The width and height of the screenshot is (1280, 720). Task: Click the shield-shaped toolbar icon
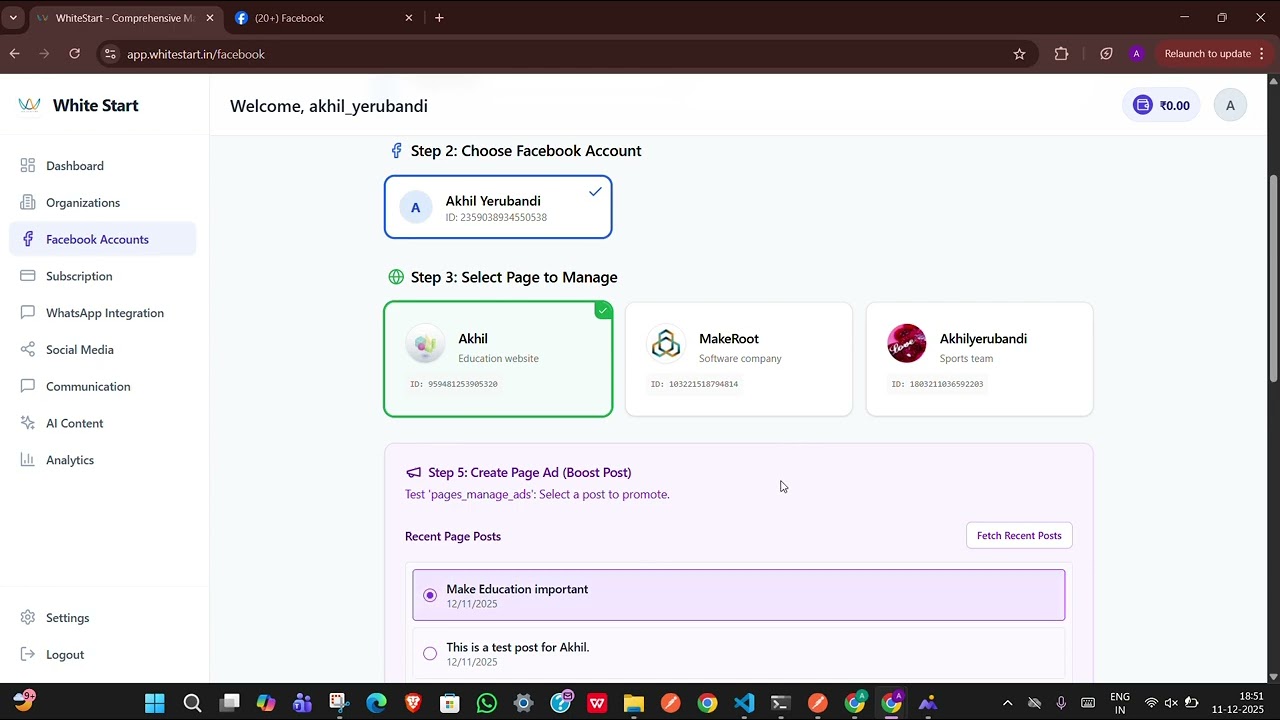1106,54
